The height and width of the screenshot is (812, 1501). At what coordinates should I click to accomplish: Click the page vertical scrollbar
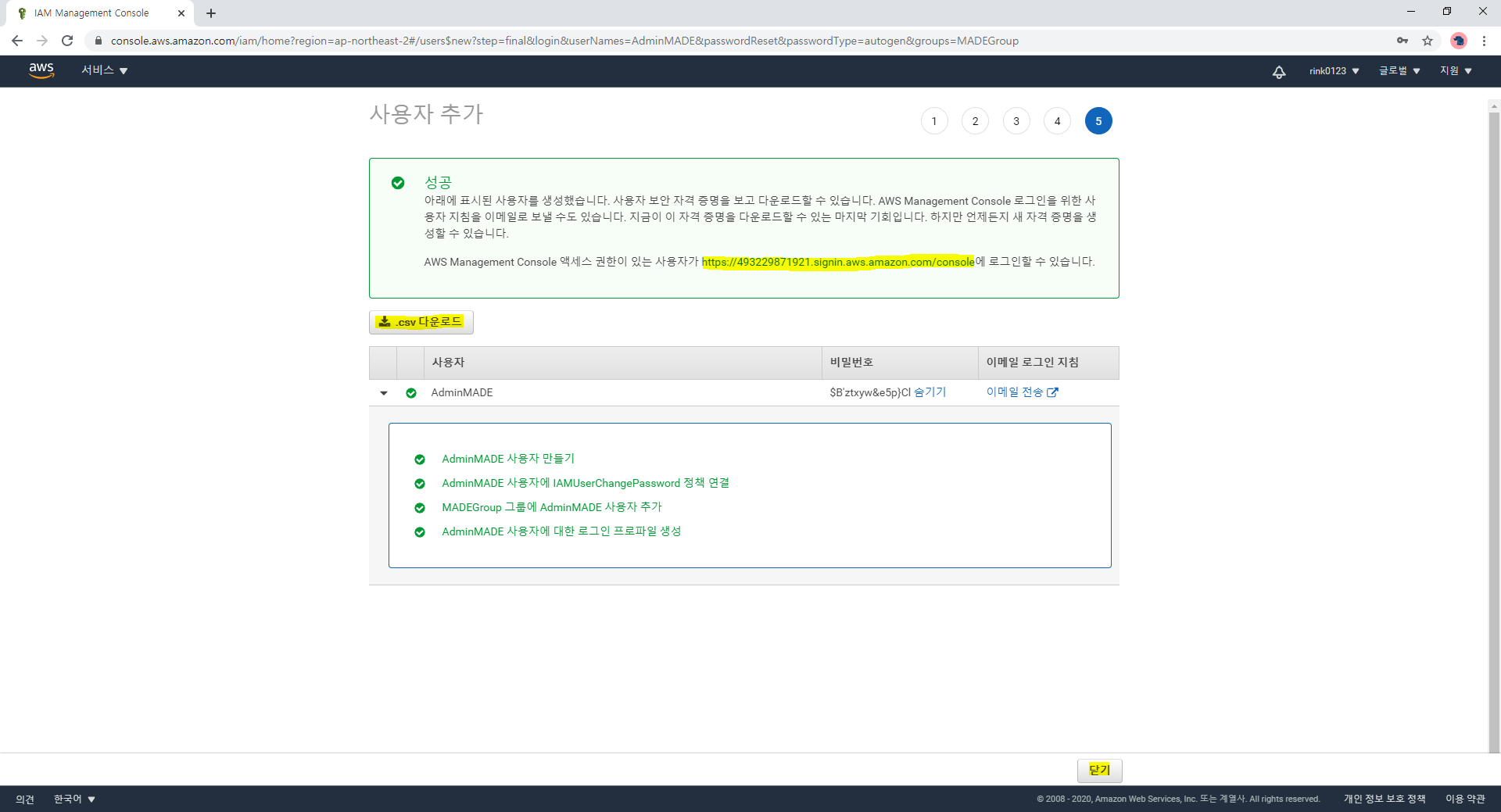pos(1494,431)
